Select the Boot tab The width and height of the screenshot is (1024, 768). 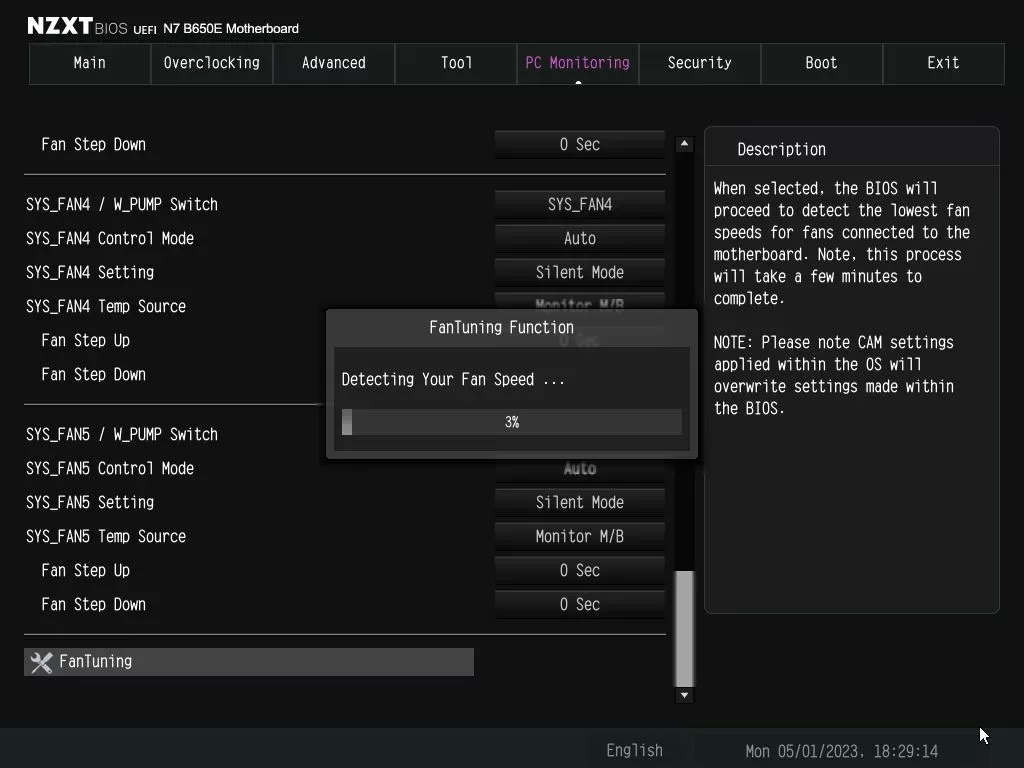click(821, 63)
